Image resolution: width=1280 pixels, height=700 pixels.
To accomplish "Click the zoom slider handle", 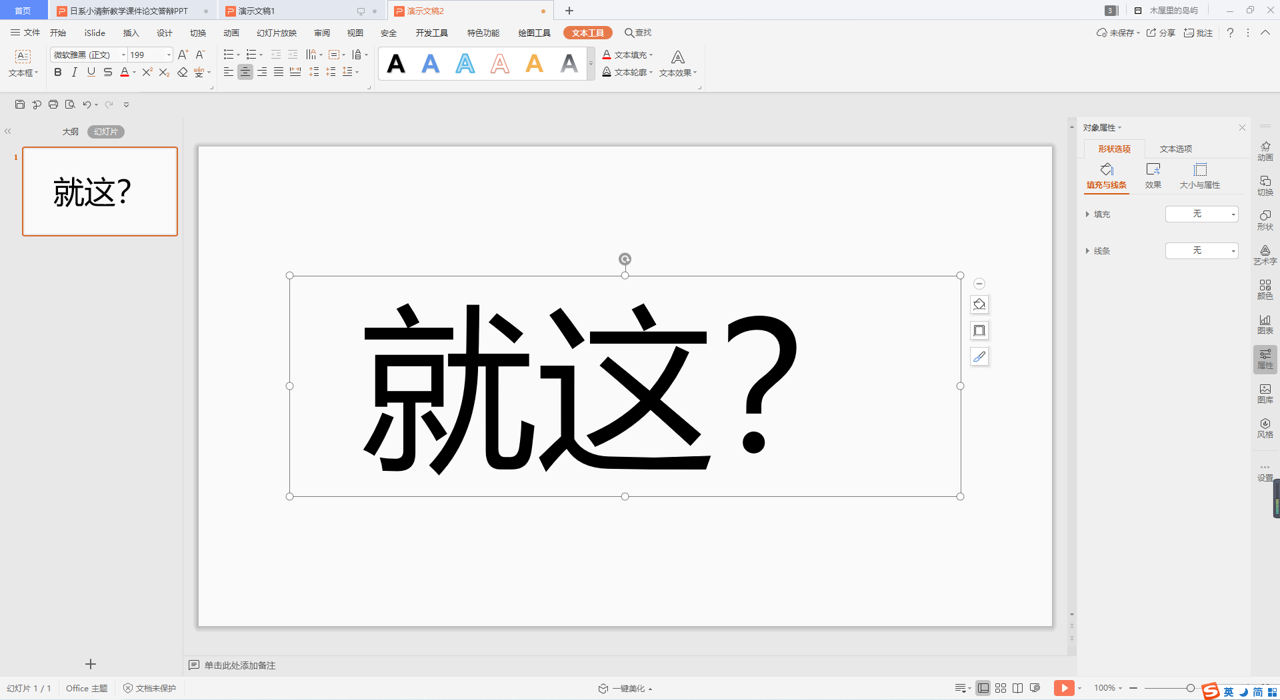I will (1191, 688).
